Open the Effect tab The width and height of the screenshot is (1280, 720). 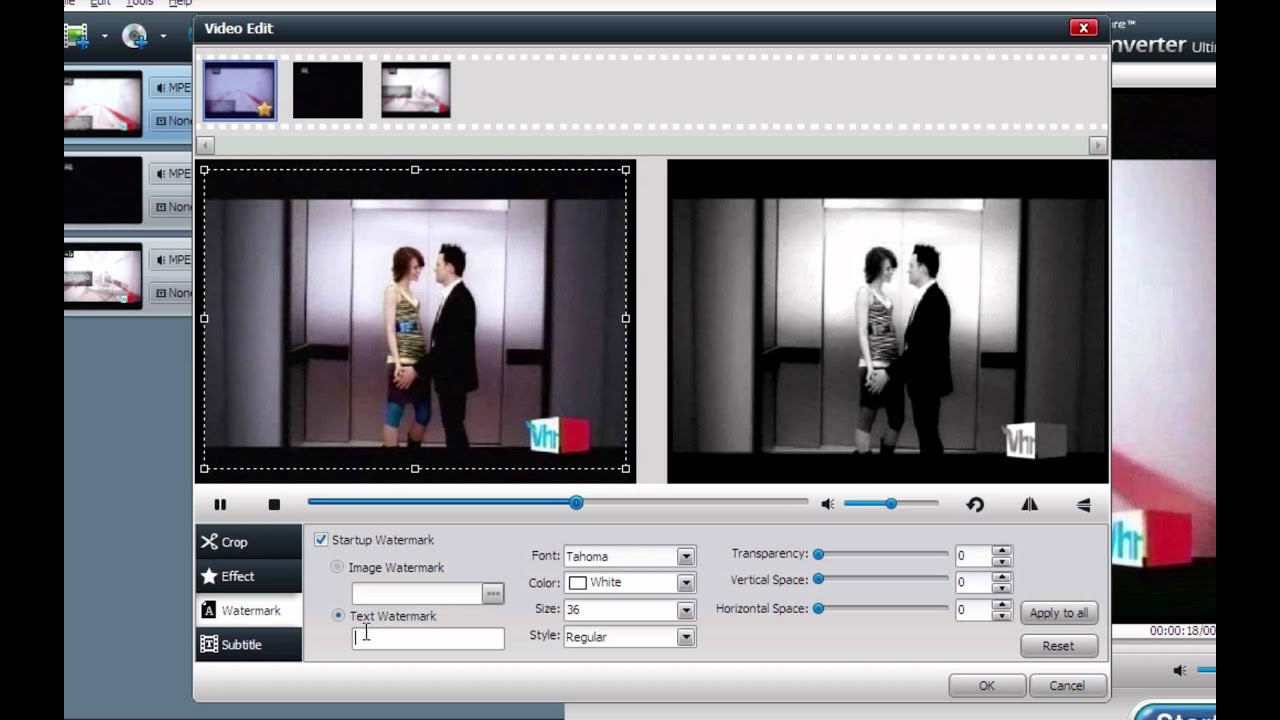point(248,576)
